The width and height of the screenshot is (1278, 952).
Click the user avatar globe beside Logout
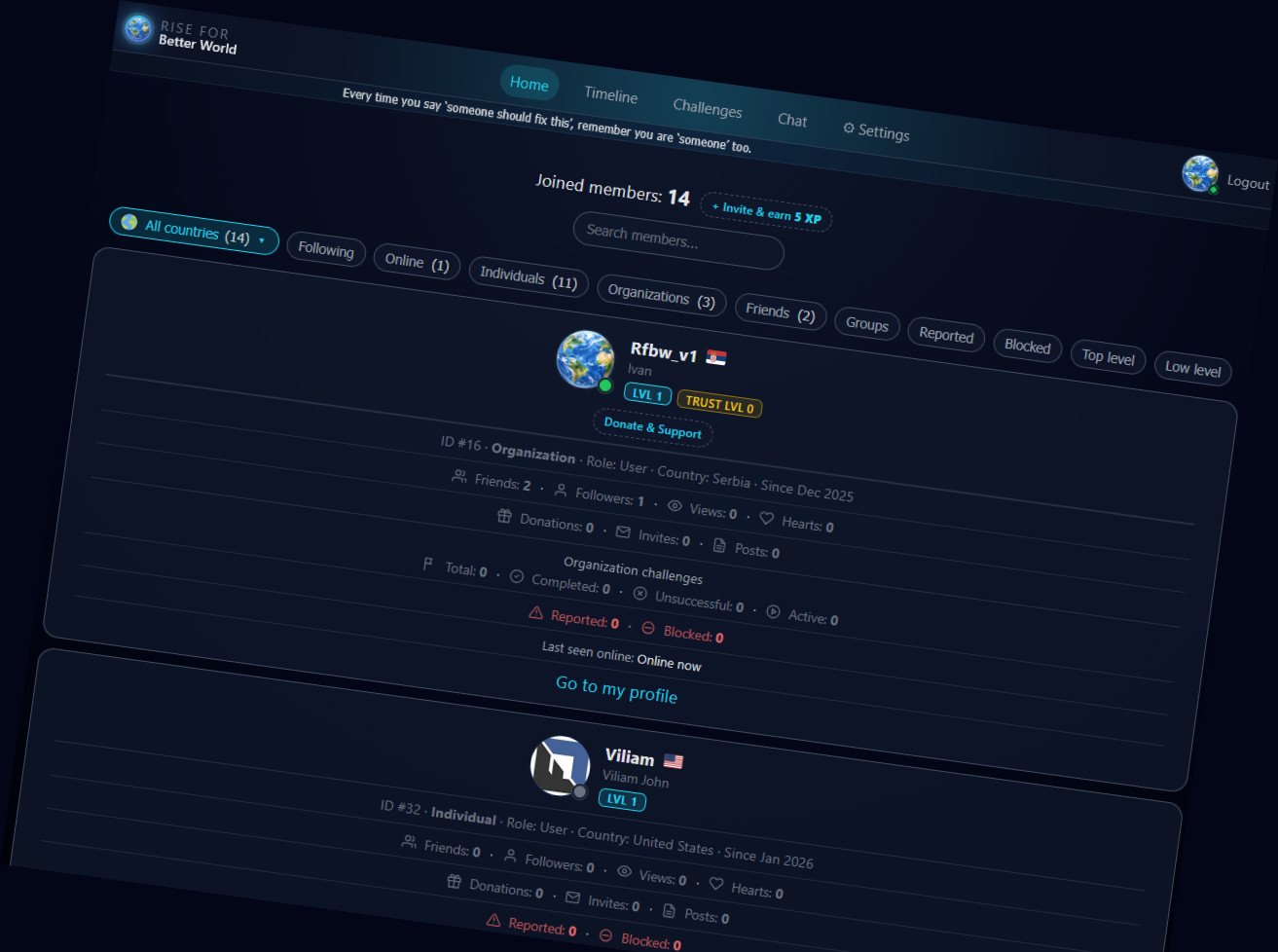coord(1199,174)
